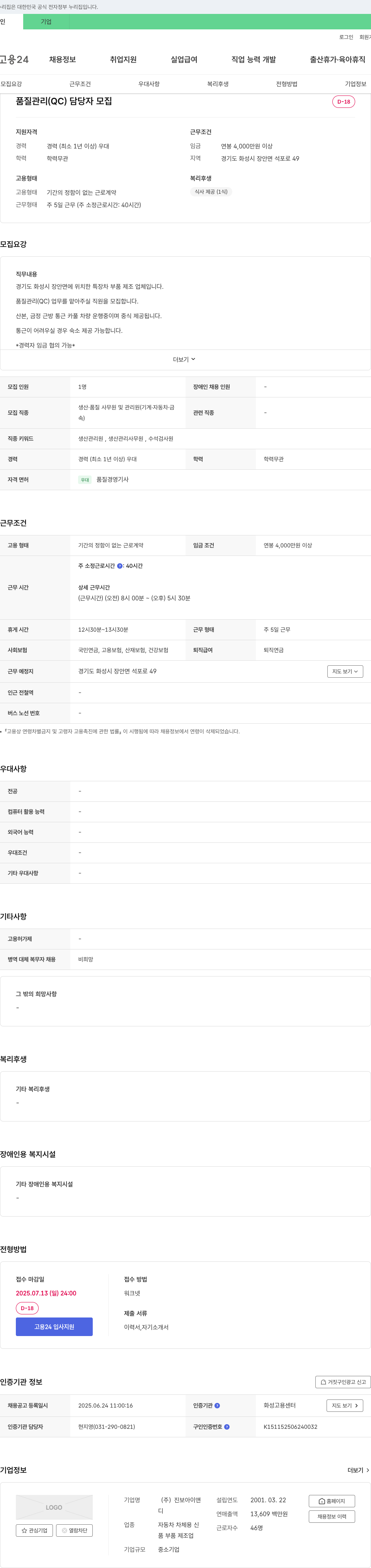Open 지도 보기 for 화성고용센터
Image resolution: width=371 pixels, height=1568 pixels.
[345, 1406]
